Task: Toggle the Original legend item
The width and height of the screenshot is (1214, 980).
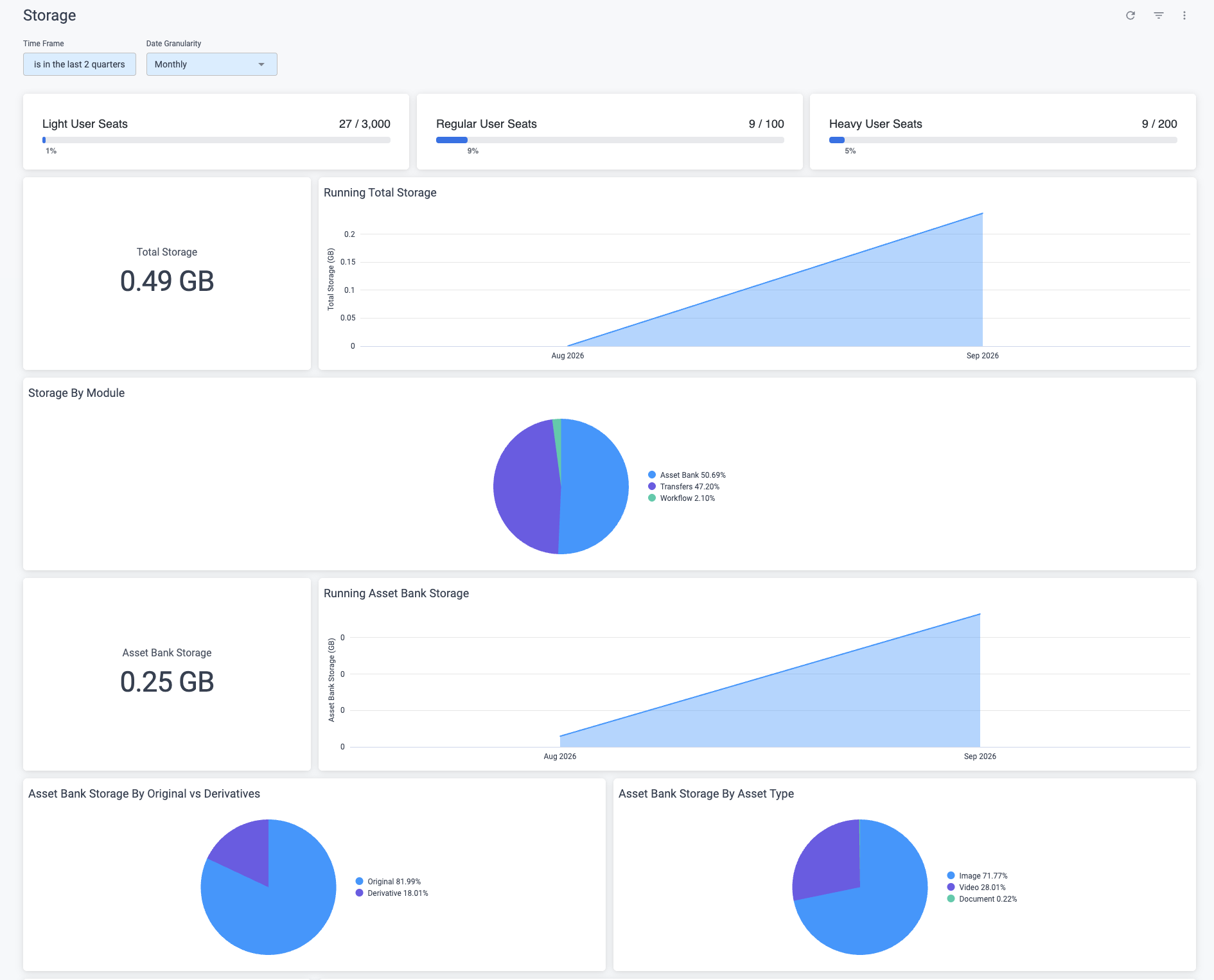Action: (388, 882)
